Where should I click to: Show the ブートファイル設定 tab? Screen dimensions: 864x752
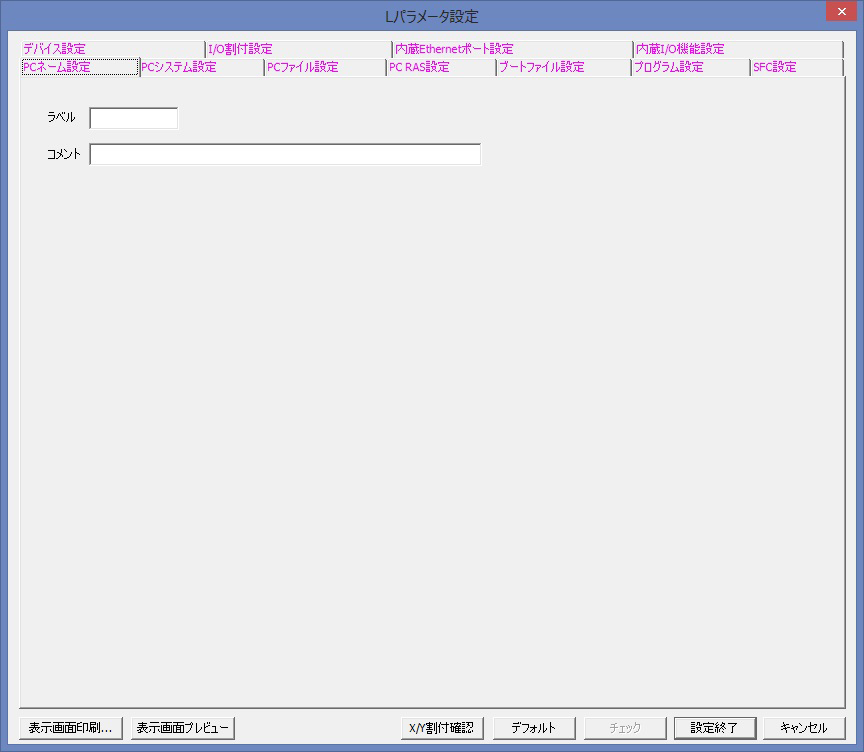[x=541, y=67]
